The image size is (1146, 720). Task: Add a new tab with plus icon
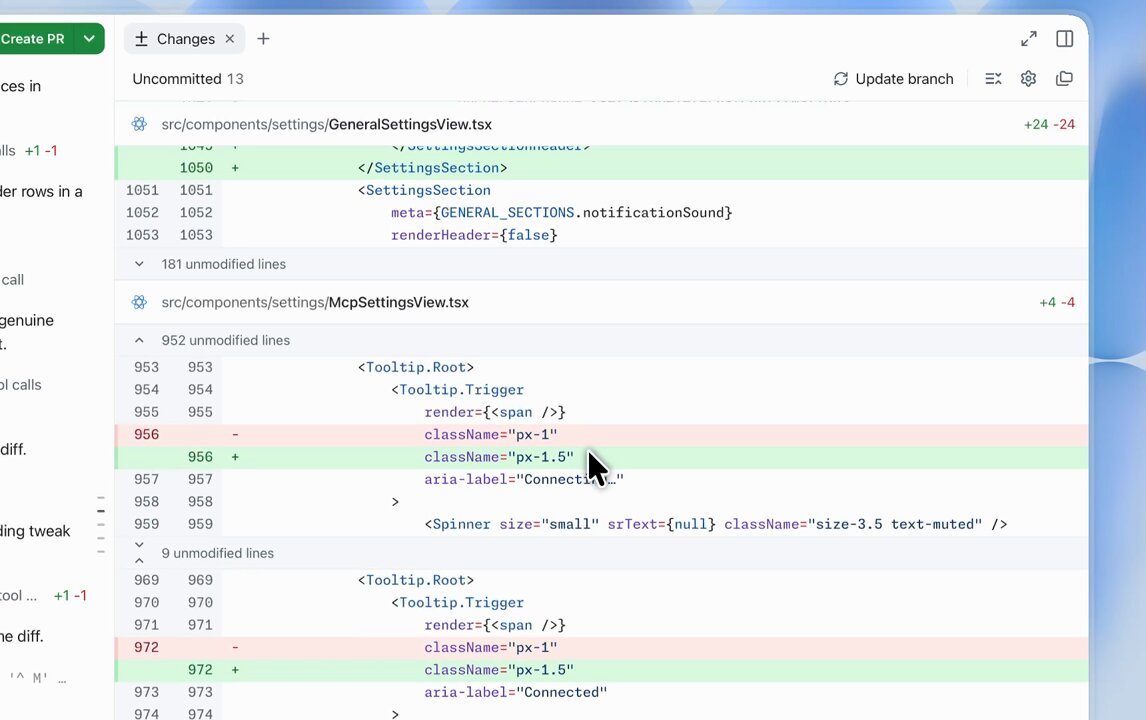[x=263, y=39]
